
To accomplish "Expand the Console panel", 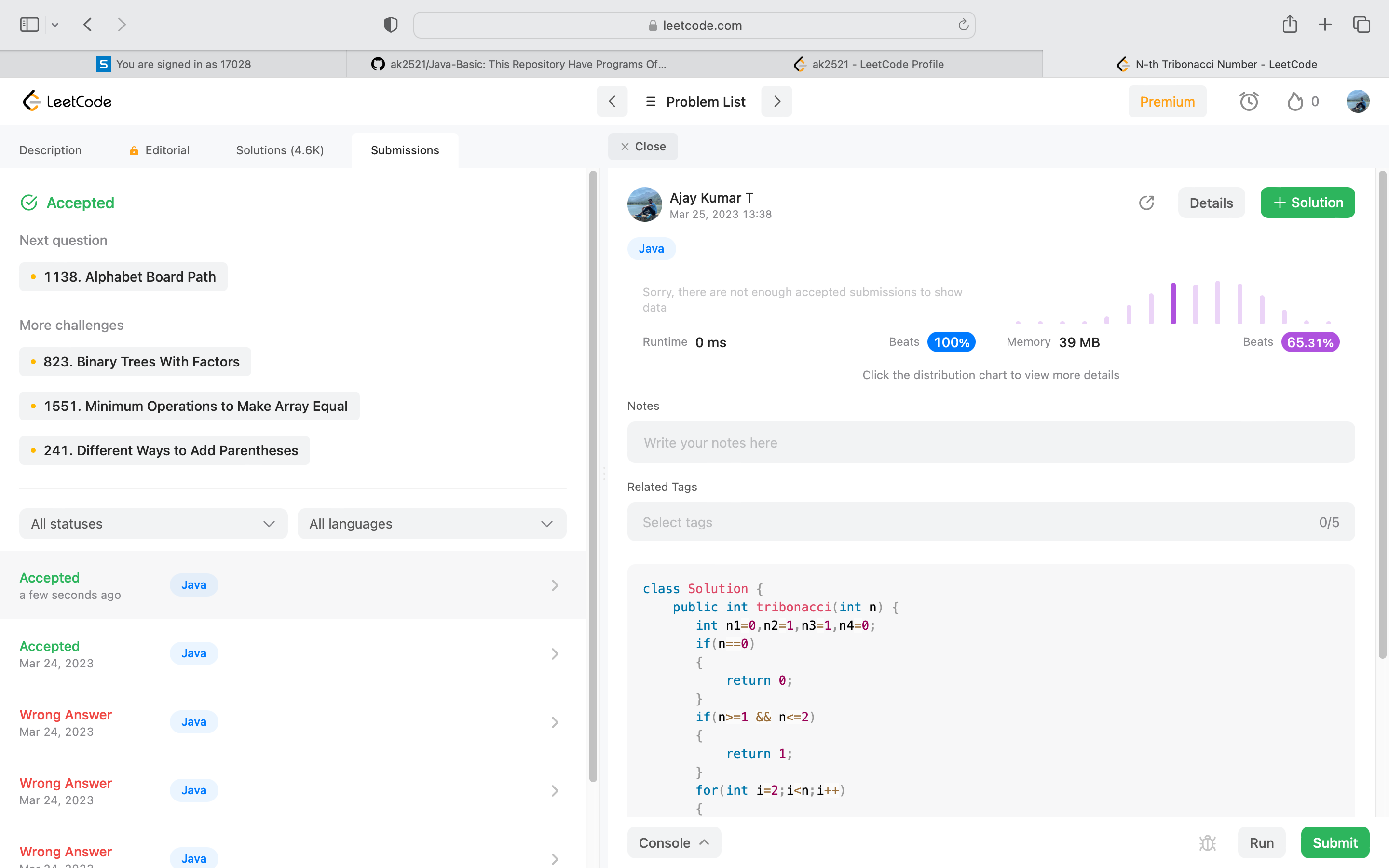I will (x=674, y=842).
